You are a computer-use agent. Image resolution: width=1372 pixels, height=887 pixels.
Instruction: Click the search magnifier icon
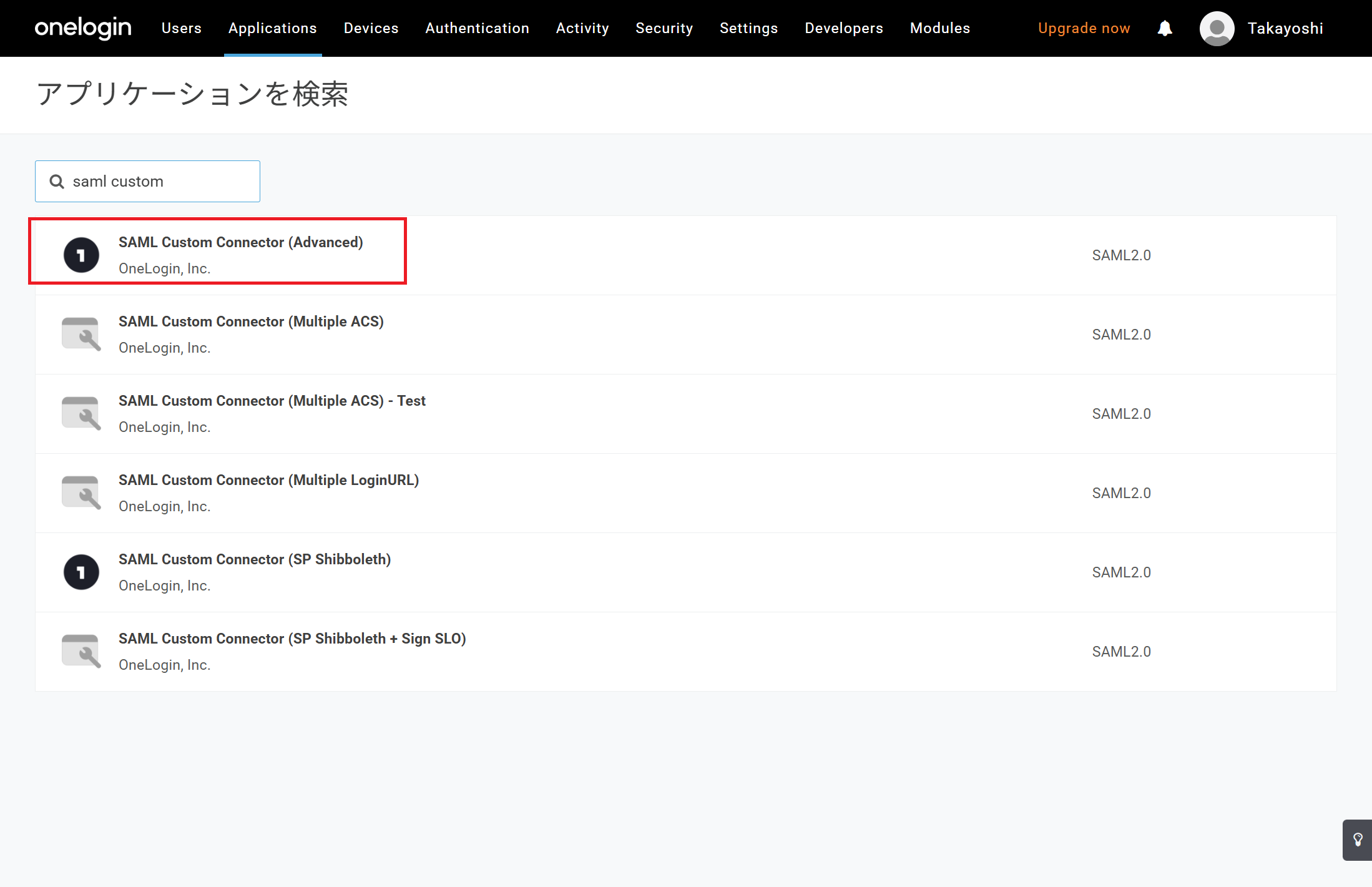point(57,182)
